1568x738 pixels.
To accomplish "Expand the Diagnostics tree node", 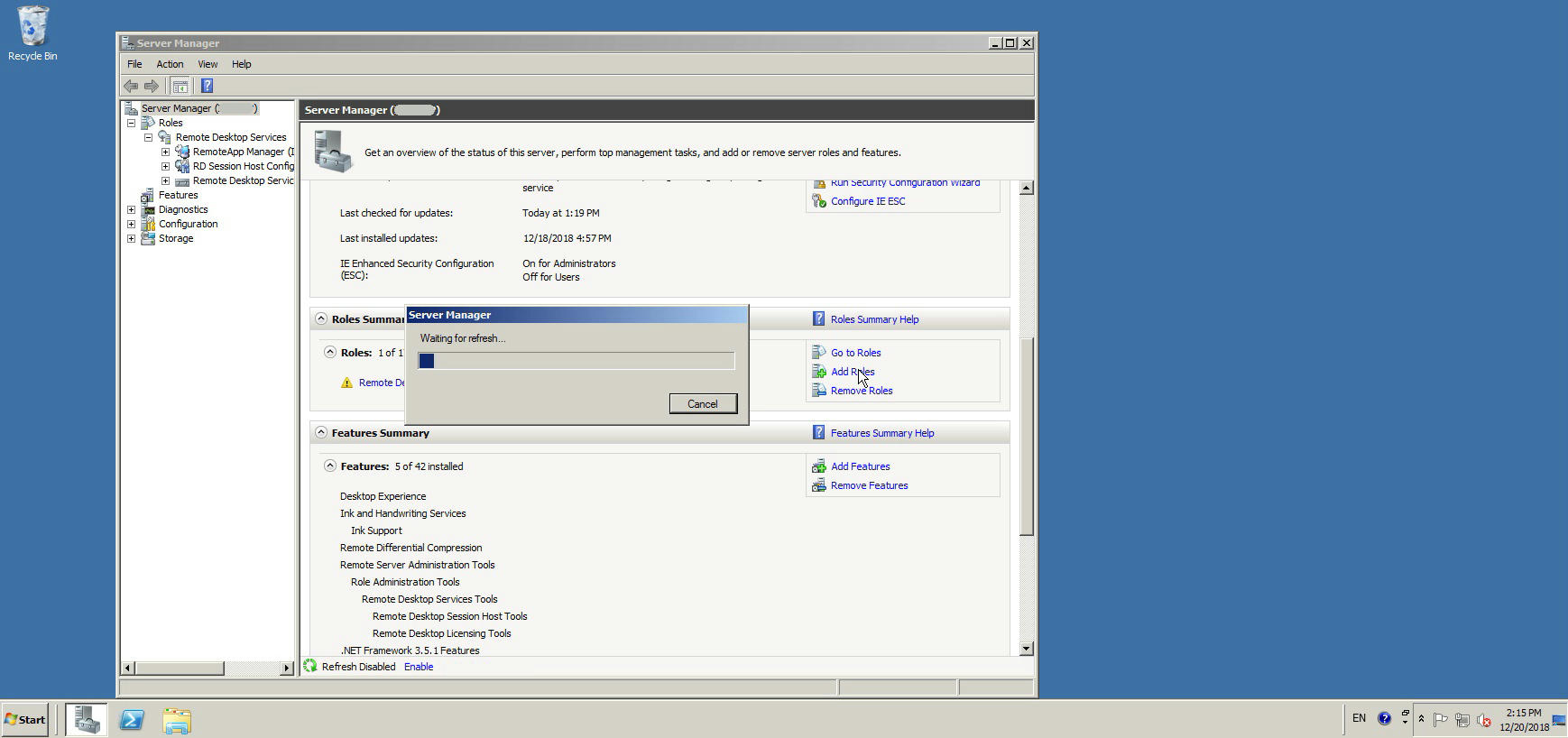I will point(131,209).
